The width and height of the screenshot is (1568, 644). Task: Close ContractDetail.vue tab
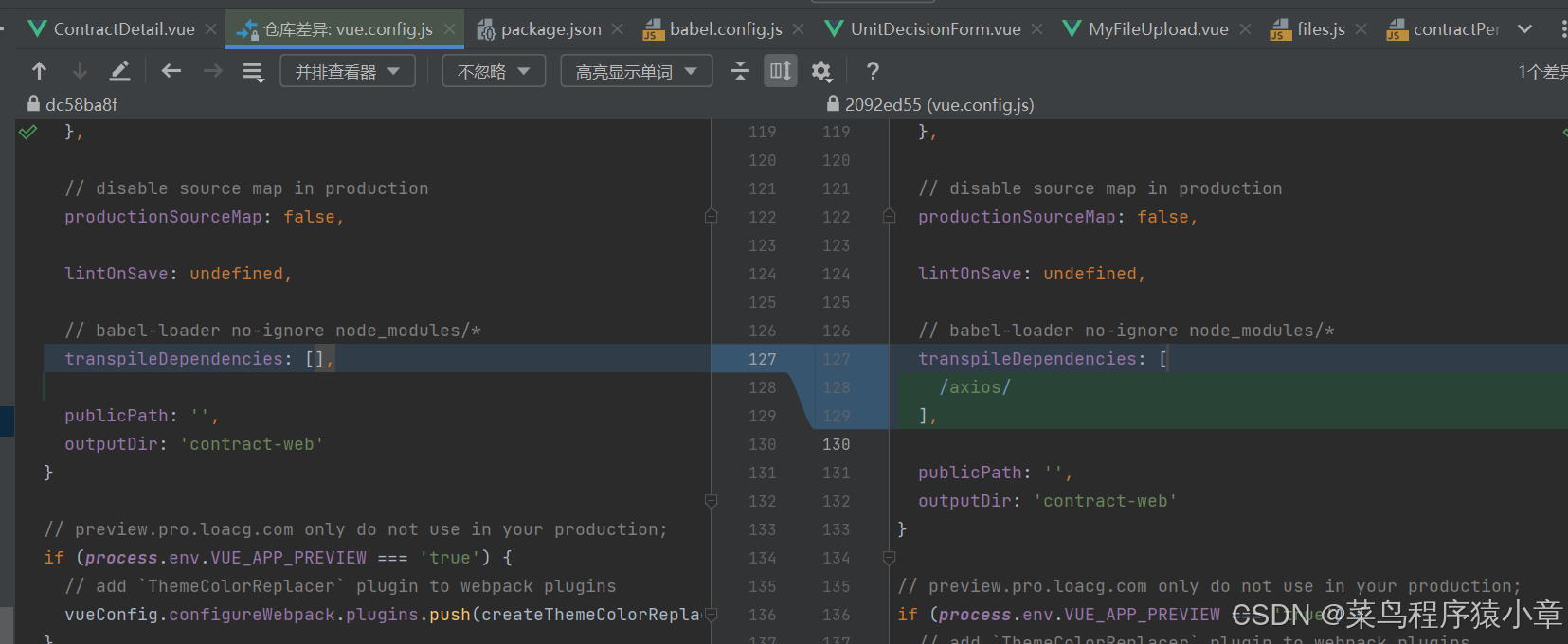[x=211, y=29]
